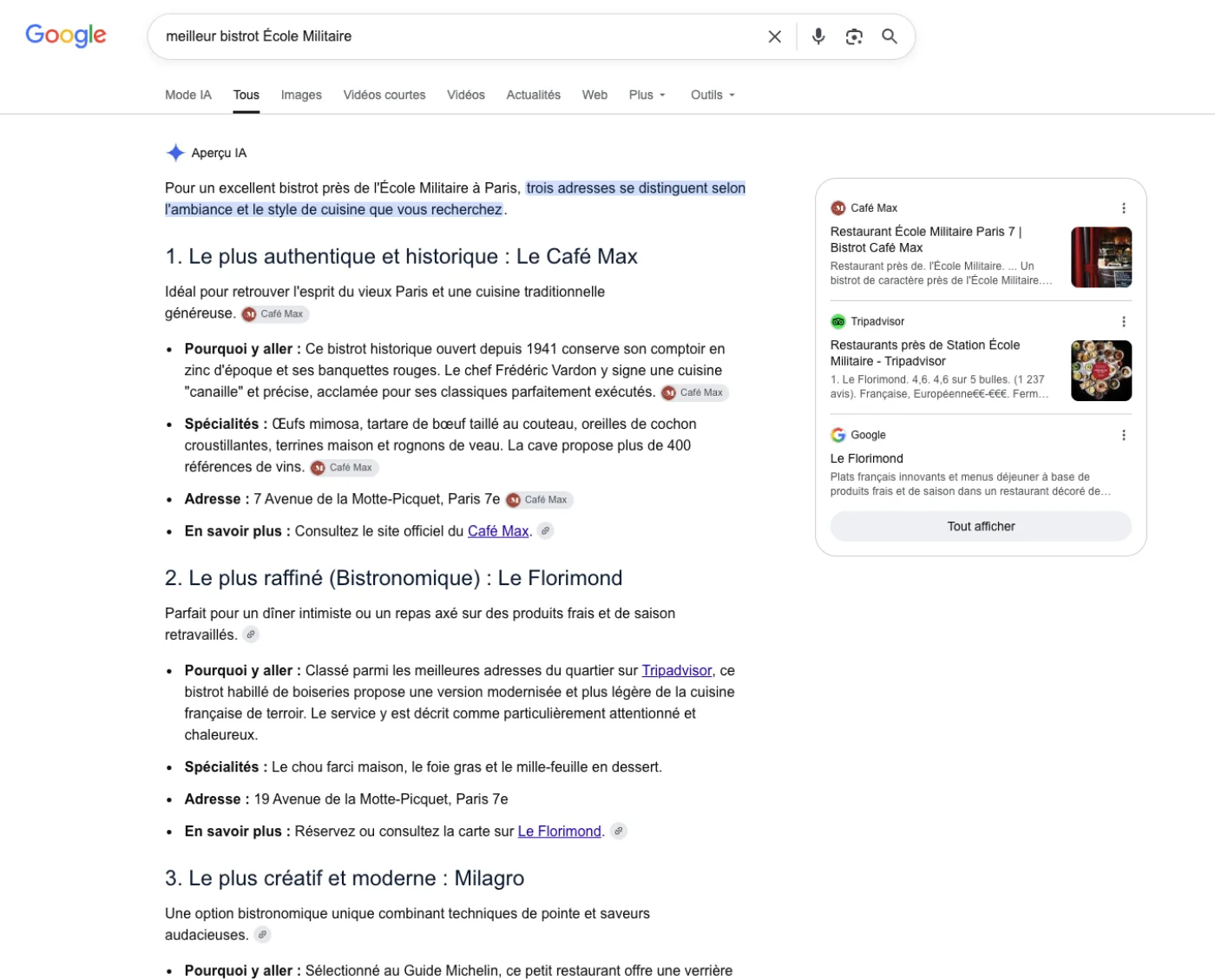Image resolution: width=1215 pixels, height=980 pixels.
Task: Open Google Lens image search icon
Action: 854,36
